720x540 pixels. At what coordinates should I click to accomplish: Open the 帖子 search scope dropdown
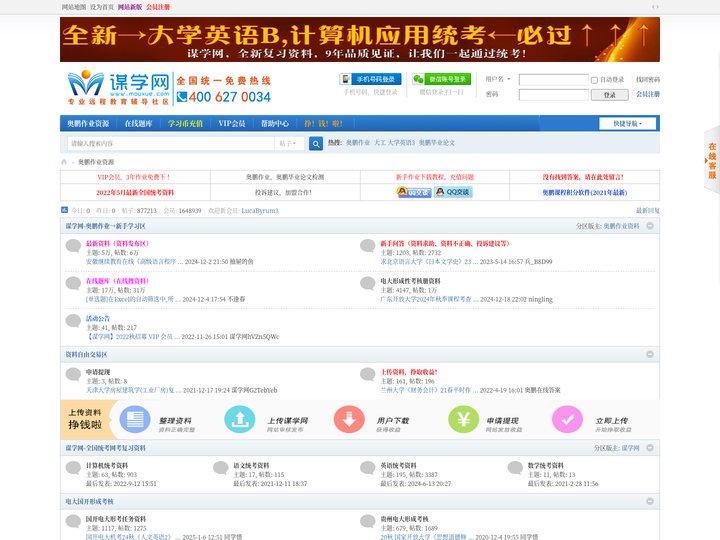pos(288,143)
